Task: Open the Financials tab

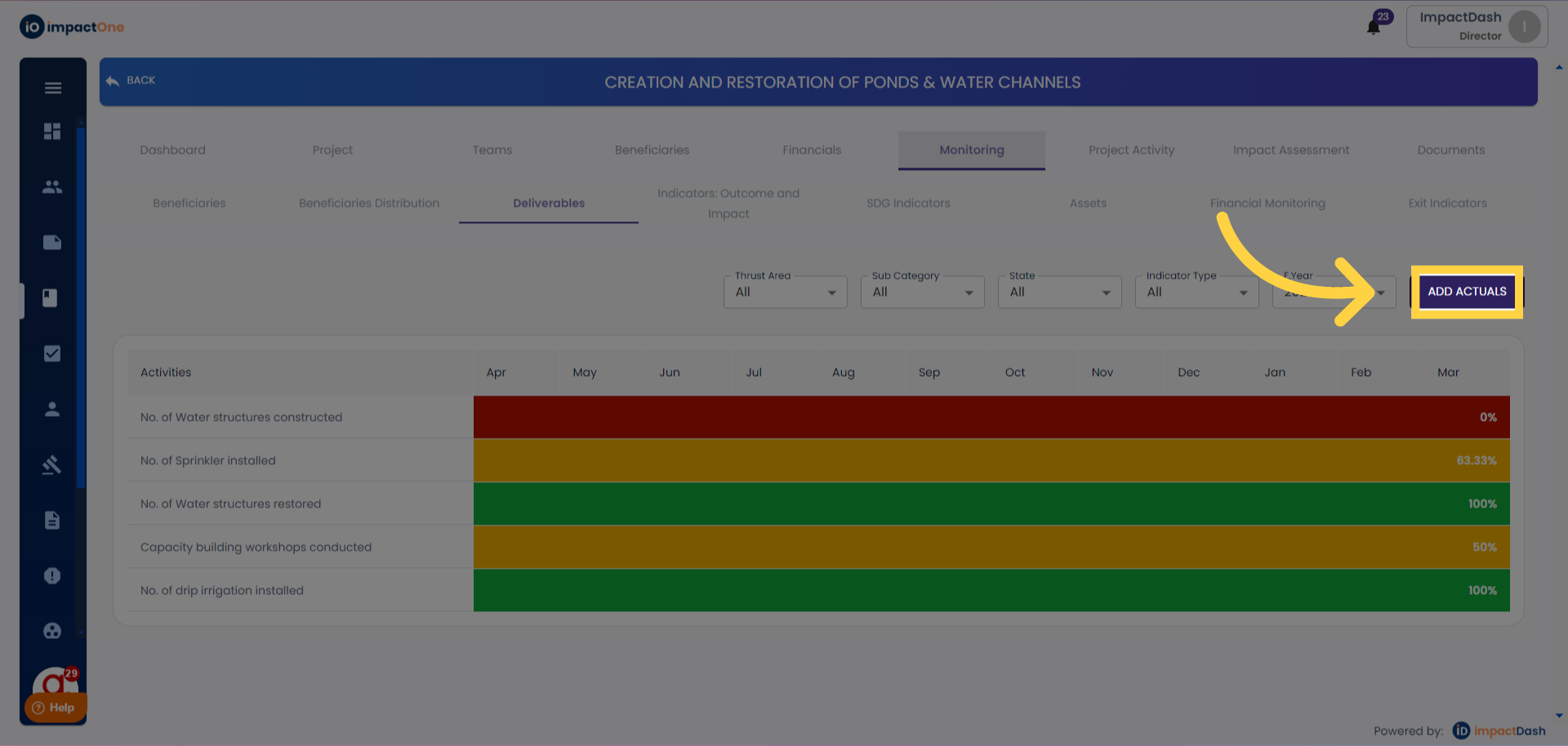Action: (812, 150)
